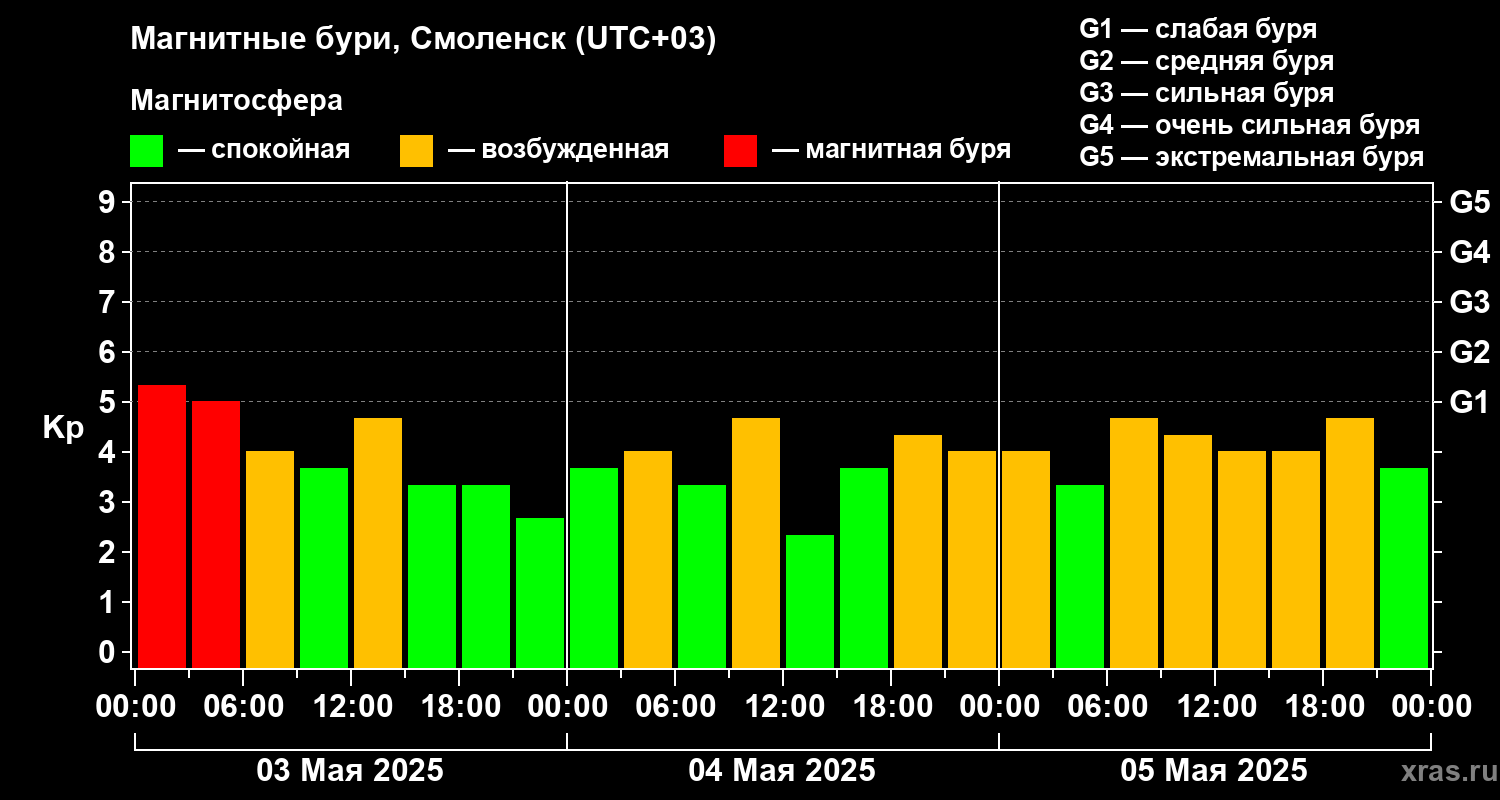Click the 09:00 orange bar on 04 Мая

(x=756, y=542)
